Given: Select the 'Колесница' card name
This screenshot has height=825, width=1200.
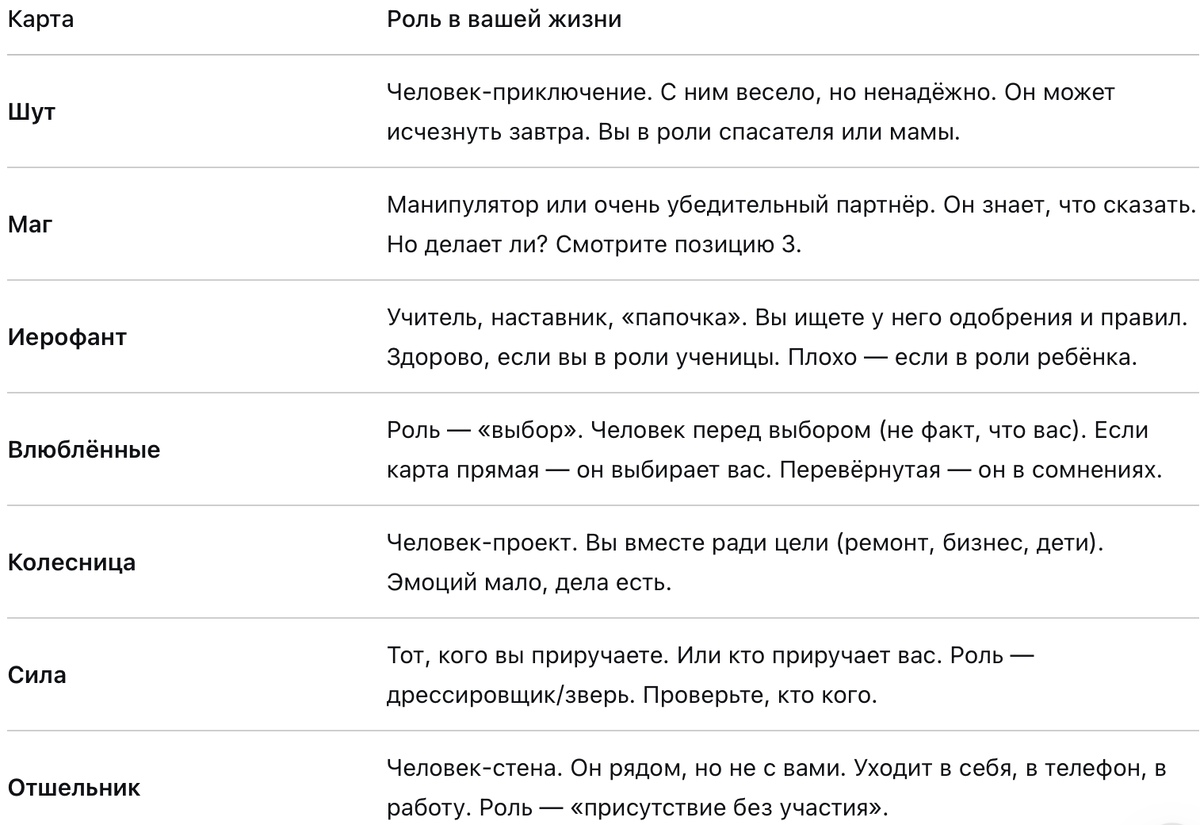Looking at the screenshot, I should tap(72, 562).
